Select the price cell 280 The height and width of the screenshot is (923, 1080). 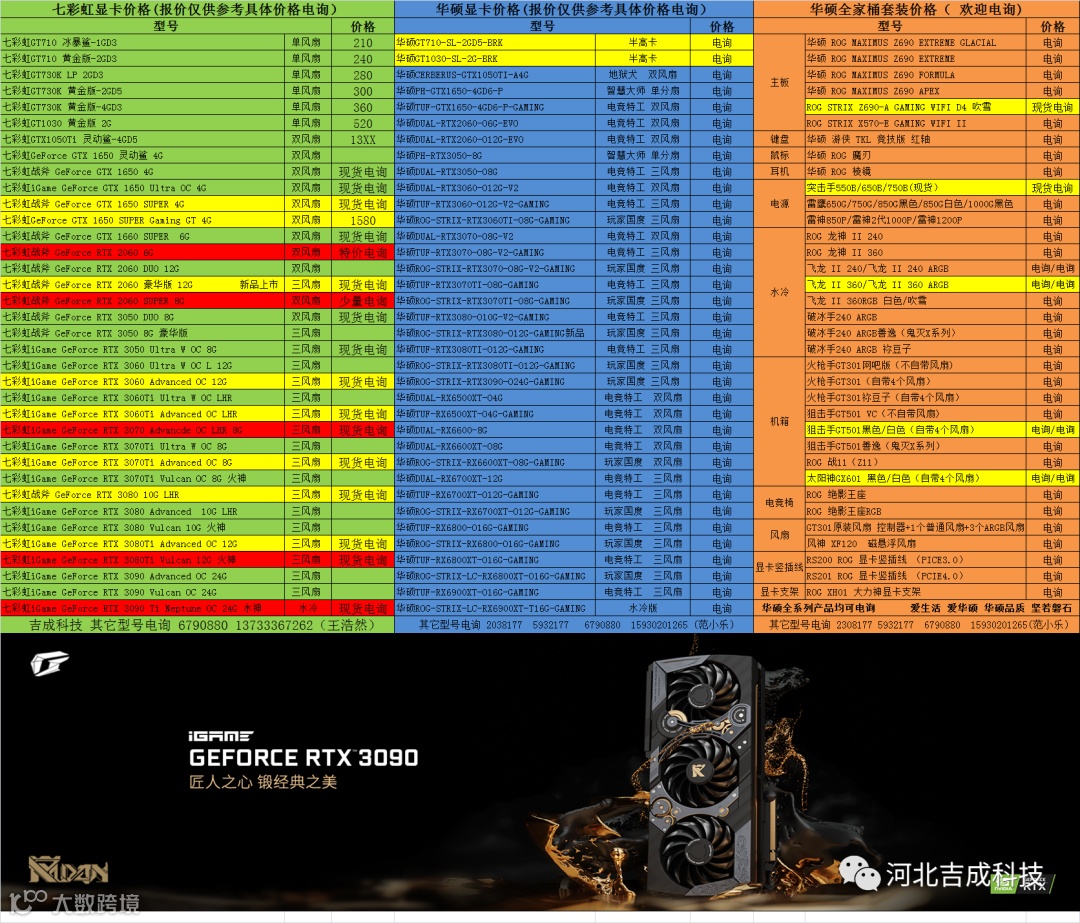click(x=363, y=75)
